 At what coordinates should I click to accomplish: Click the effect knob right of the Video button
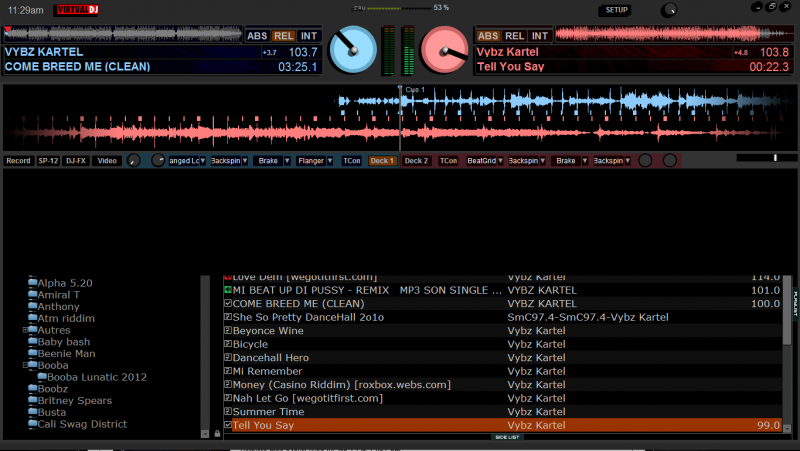(134, 160)
